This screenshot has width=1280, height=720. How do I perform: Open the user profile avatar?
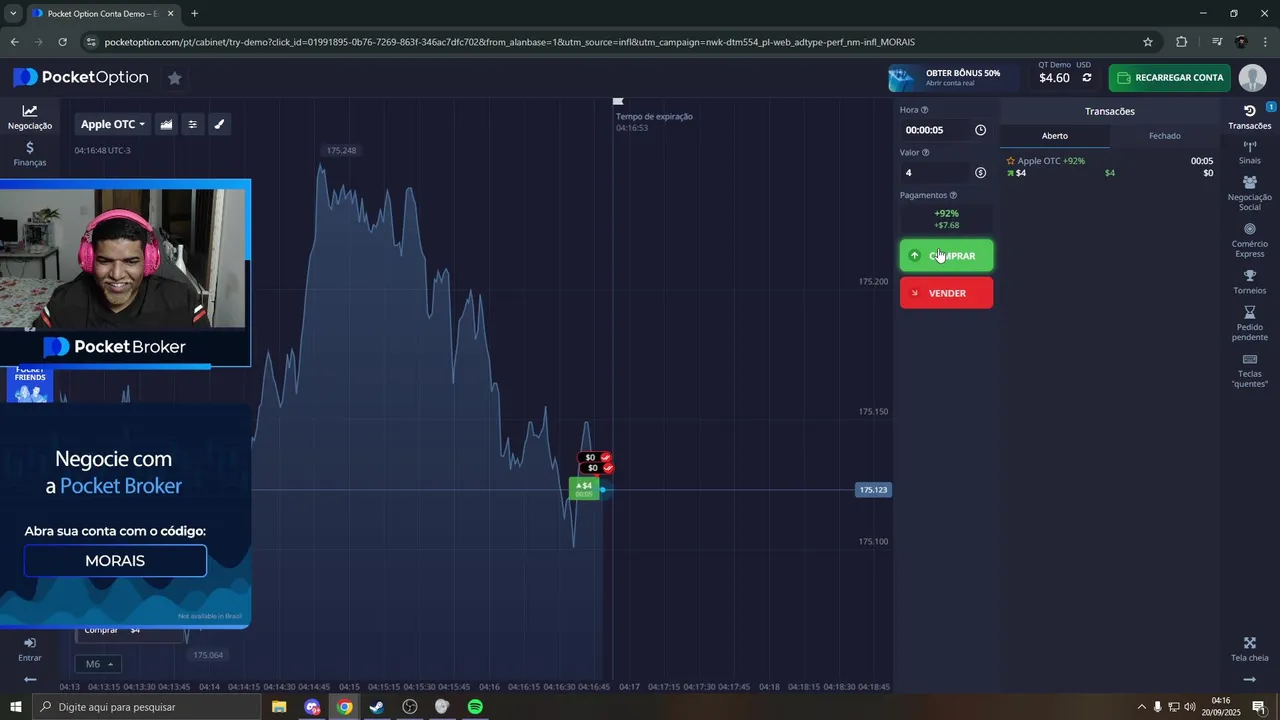point(1252,78)
